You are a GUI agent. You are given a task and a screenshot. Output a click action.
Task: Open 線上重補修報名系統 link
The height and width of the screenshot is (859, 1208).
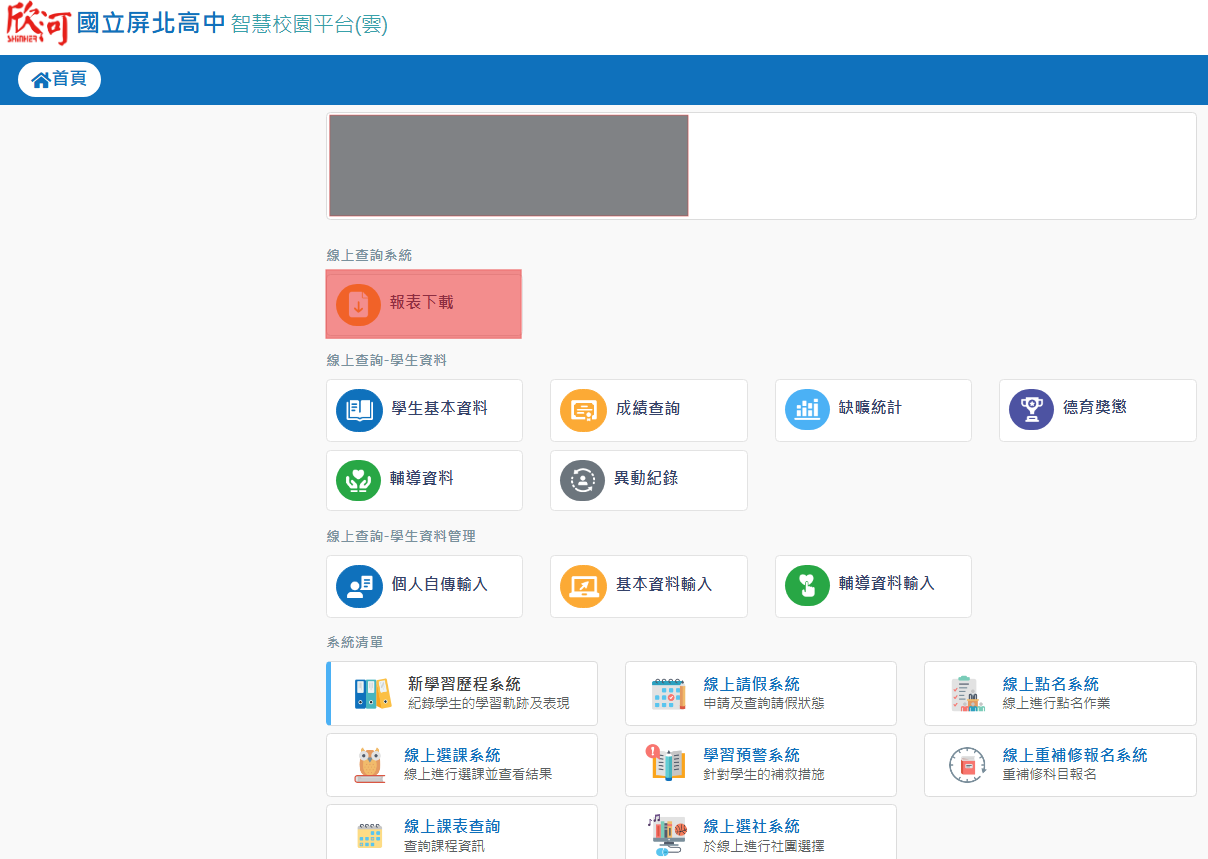pyautogui.click(x=1074, y=756)
